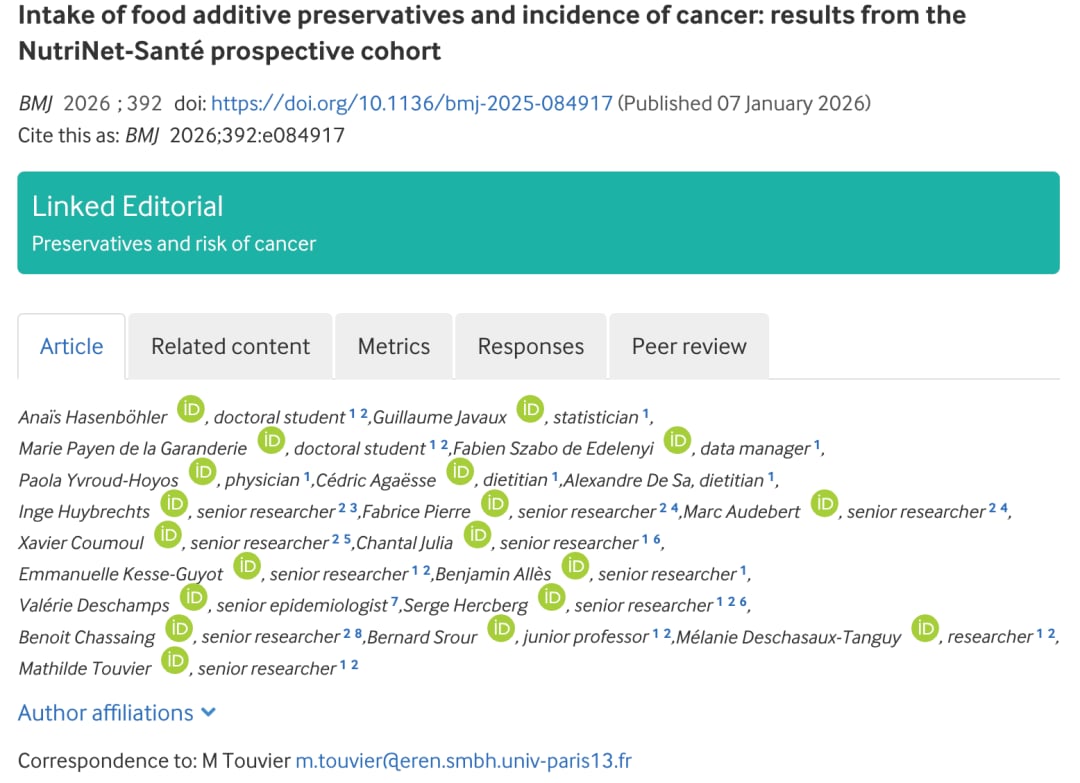Open Bernard Srour's ORCID icon
1080x783 pixels.
[x=500, y=629]
